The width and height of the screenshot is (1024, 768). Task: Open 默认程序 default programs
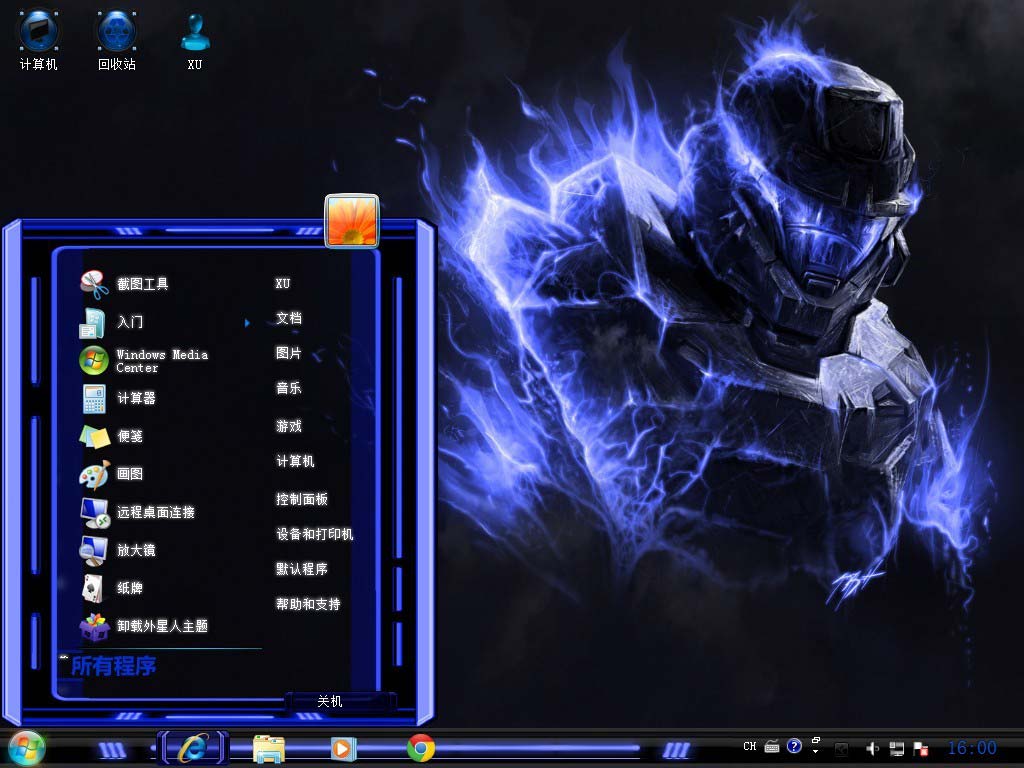[302, 569]
